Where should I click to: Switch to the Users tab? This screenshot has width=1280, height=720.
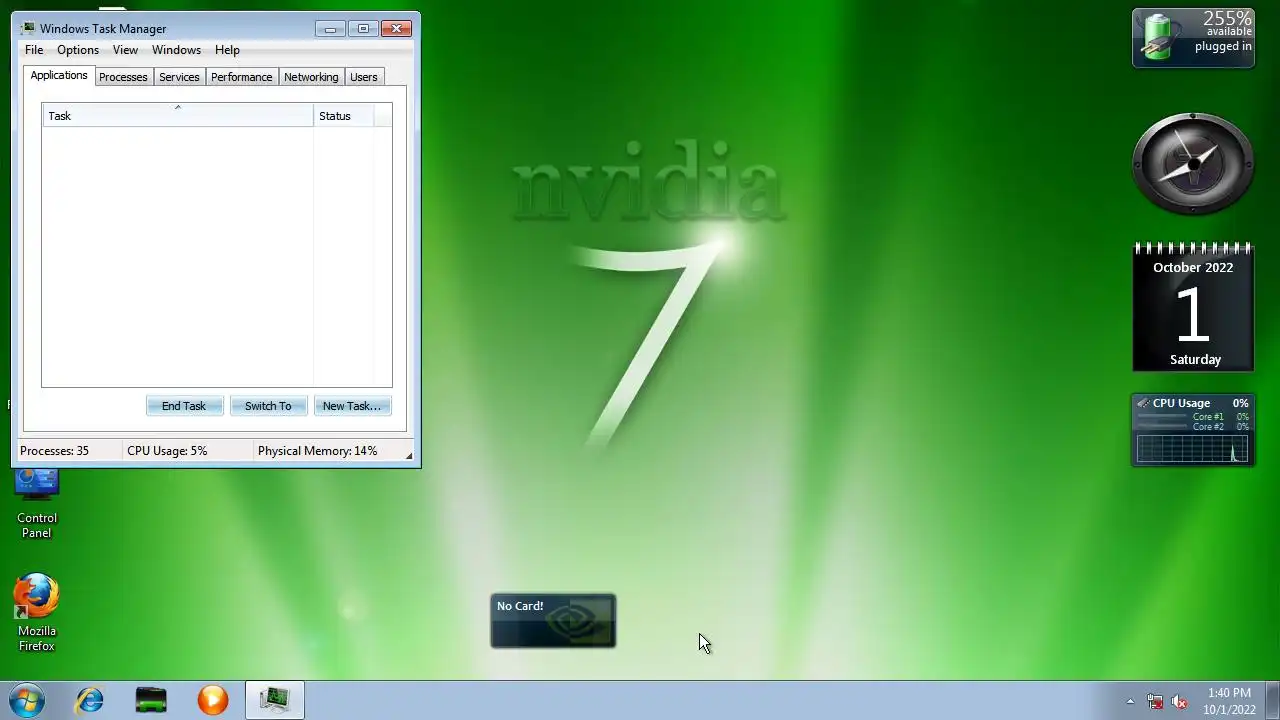[364, 77]
